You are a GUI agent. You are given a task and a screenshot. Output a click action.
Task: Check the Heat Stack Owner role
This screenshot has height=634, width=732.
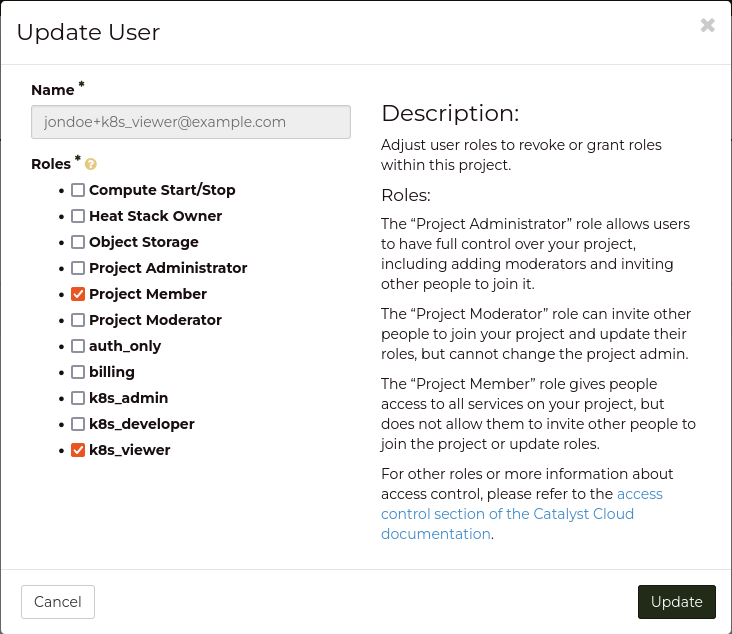(78, 216)
